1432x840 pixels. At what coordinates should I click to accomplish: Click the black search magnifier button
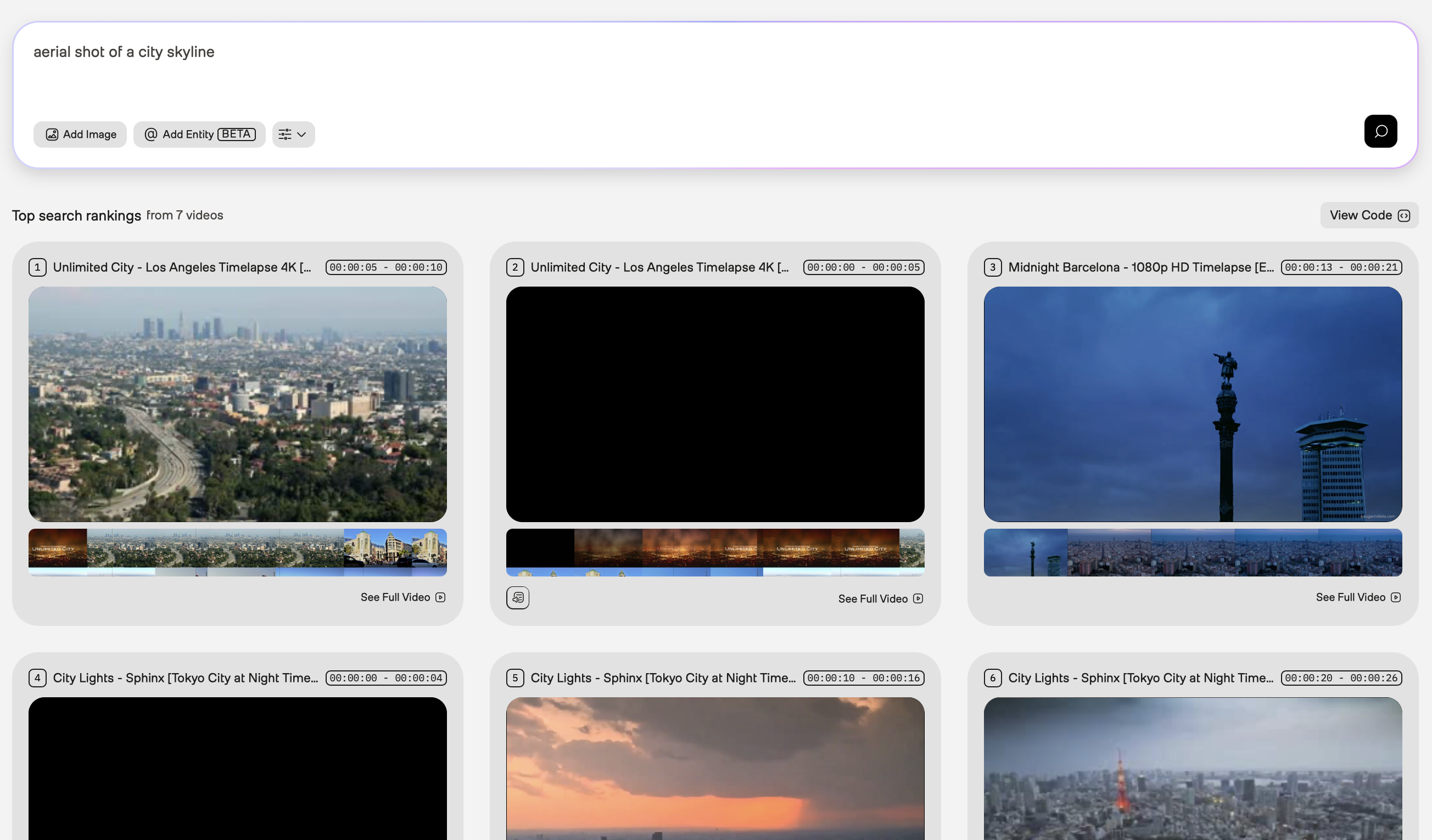1380,131
